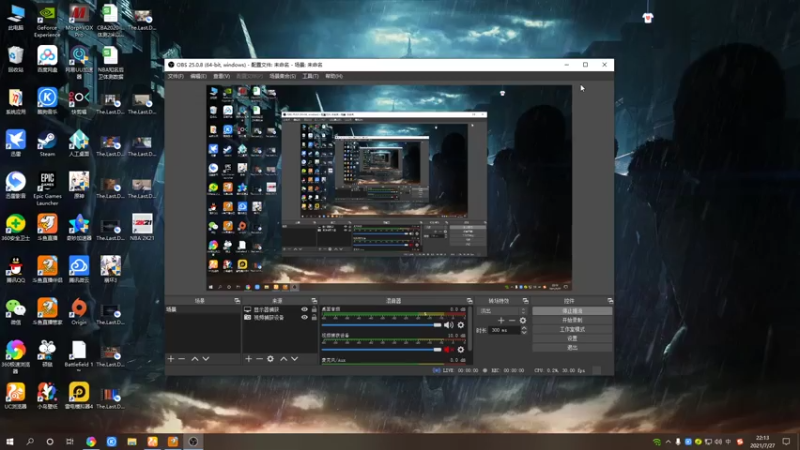Hide the display capture (显示器捕获) source
Screen dimensions: 800x450
coord(305,309)
